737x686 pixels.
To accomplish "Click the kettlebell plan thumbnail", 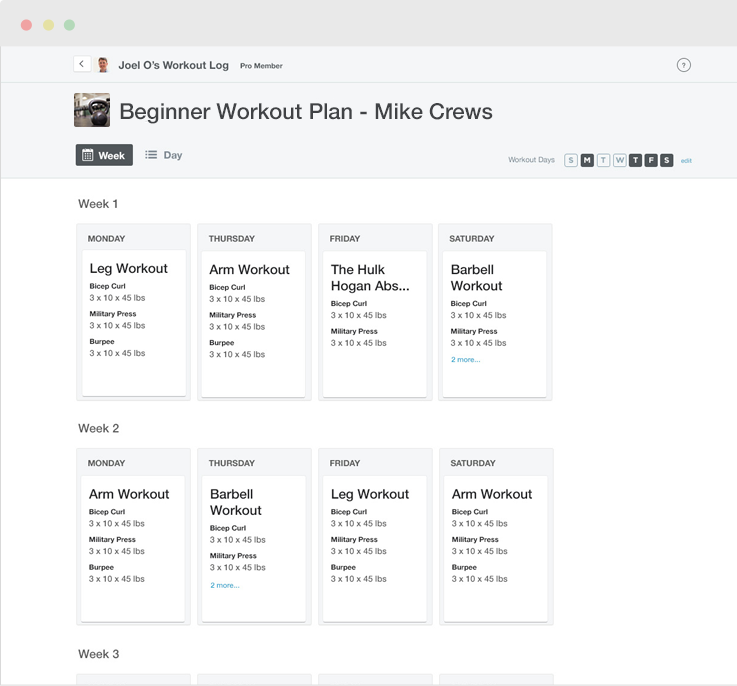I will (92, 110).
